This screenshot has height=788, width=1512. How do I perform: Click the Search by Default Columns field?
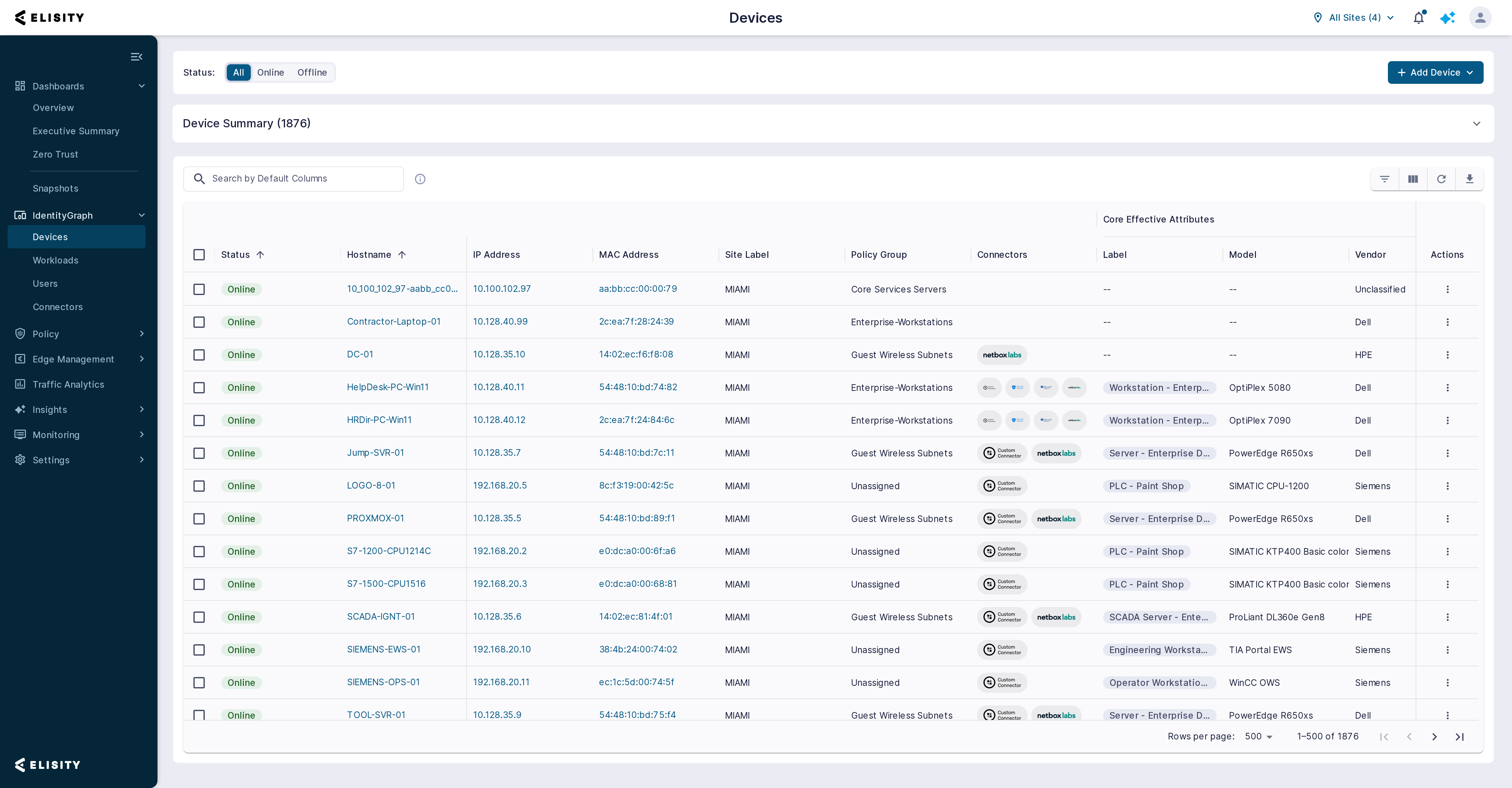(x=293, y=179)
